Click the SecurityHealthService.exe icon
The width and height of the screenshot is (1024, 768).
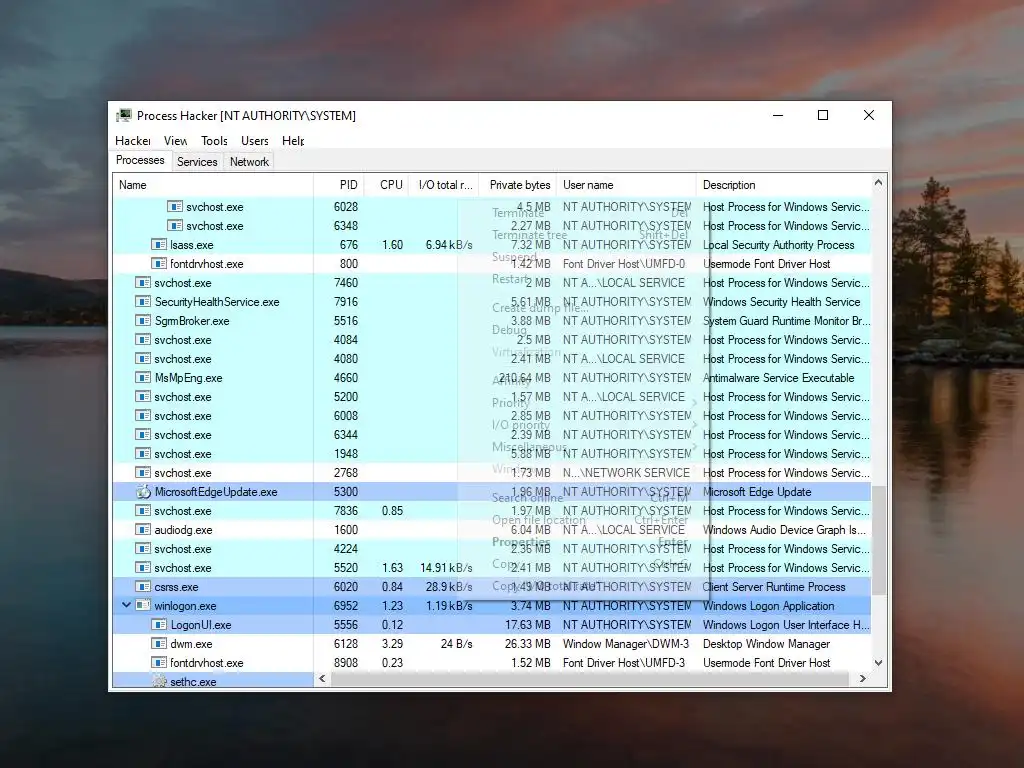143,302
